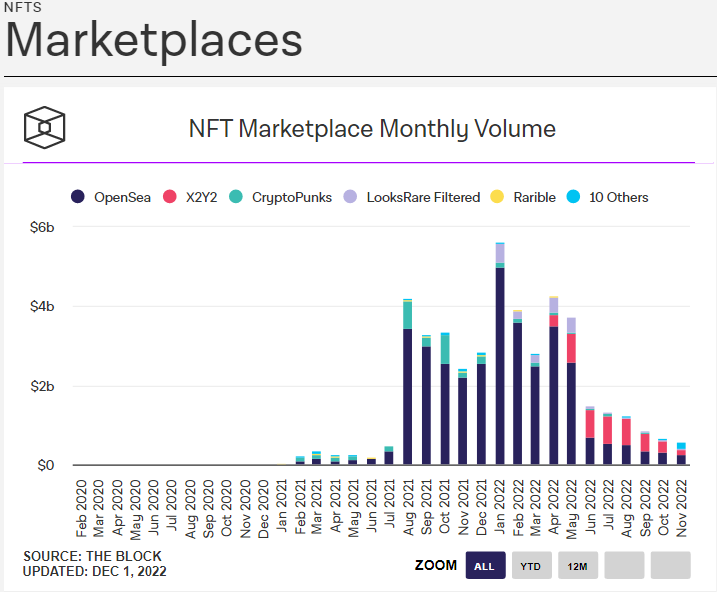The width and height of the screenshot is (717, 592).
Task: Click the ZOOM label
Action: 436,565
